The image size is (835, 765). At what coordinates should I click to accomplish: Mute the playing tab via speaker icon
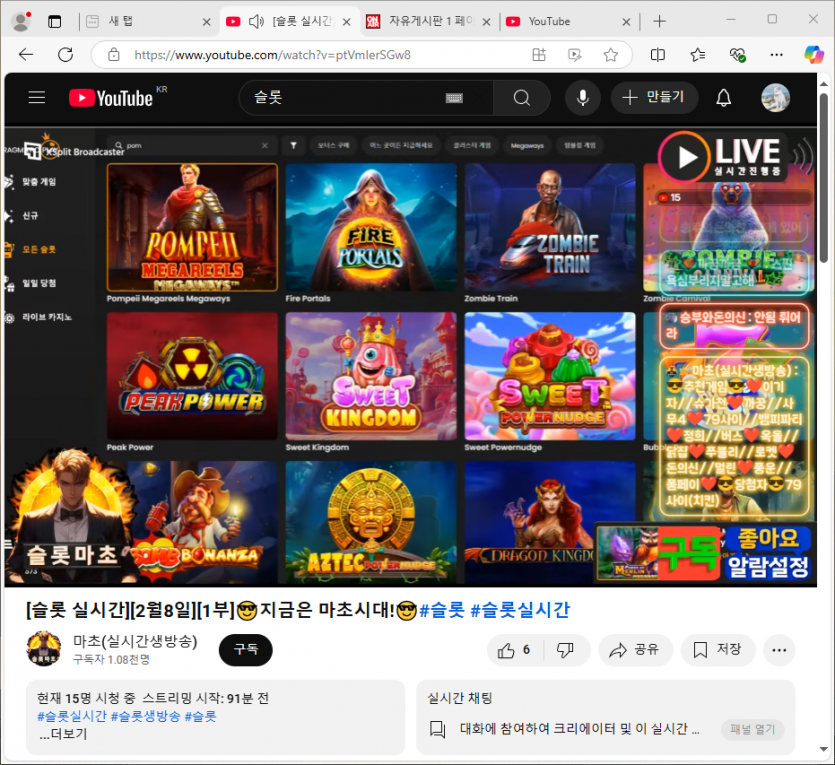(x=256, y=21)
